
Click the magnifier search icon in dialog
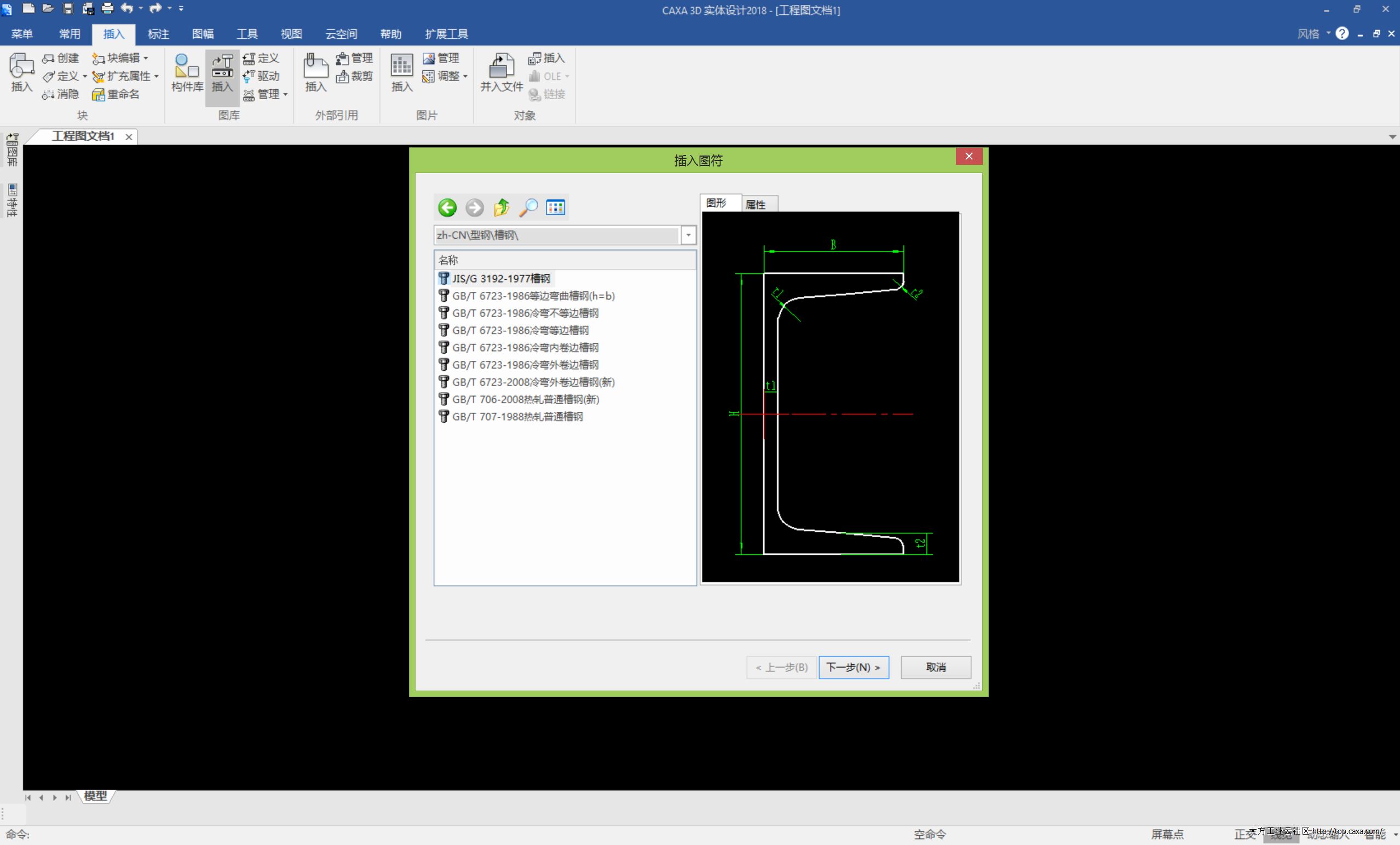point(528,208)
